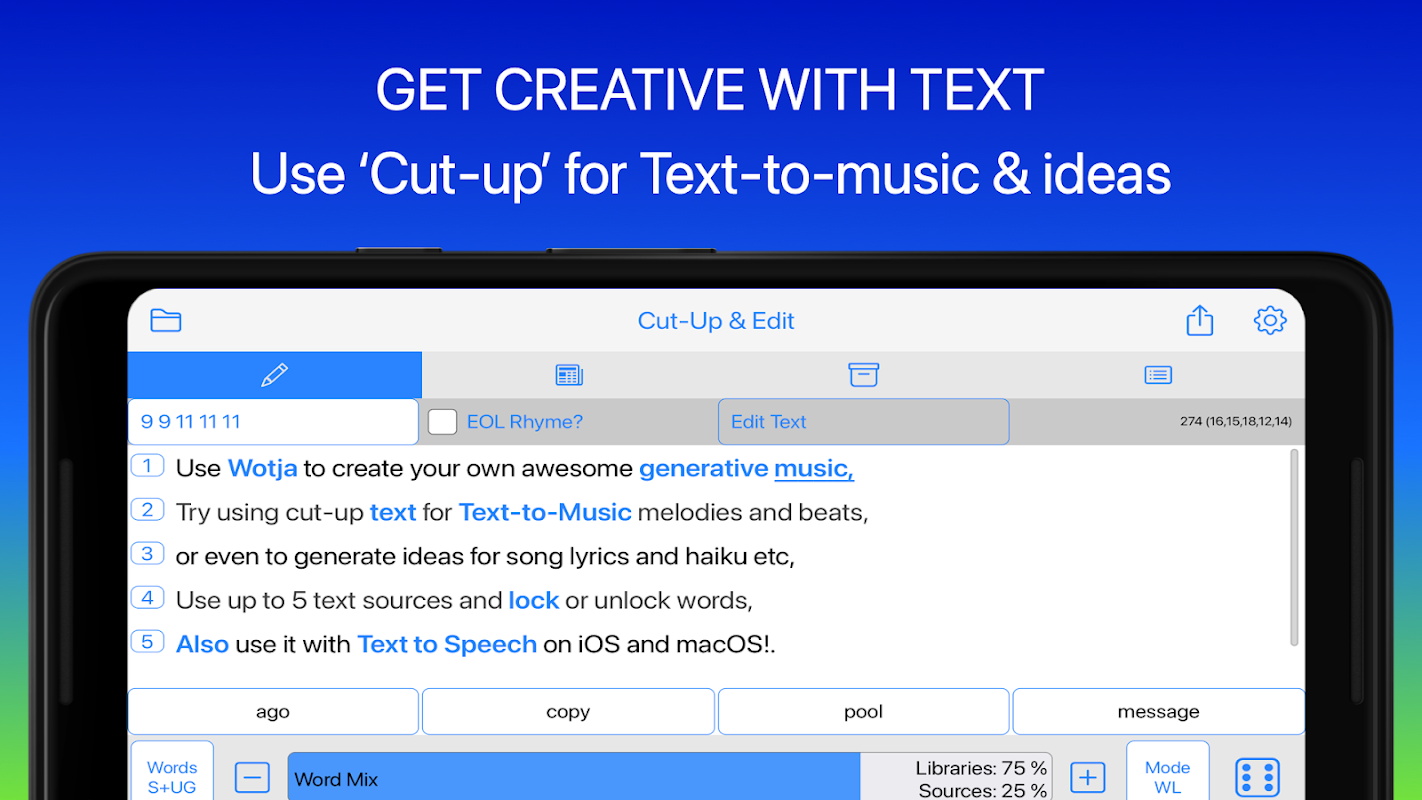Tap the dice randomize icon
1422x800 pixels.
point(1257,777)
